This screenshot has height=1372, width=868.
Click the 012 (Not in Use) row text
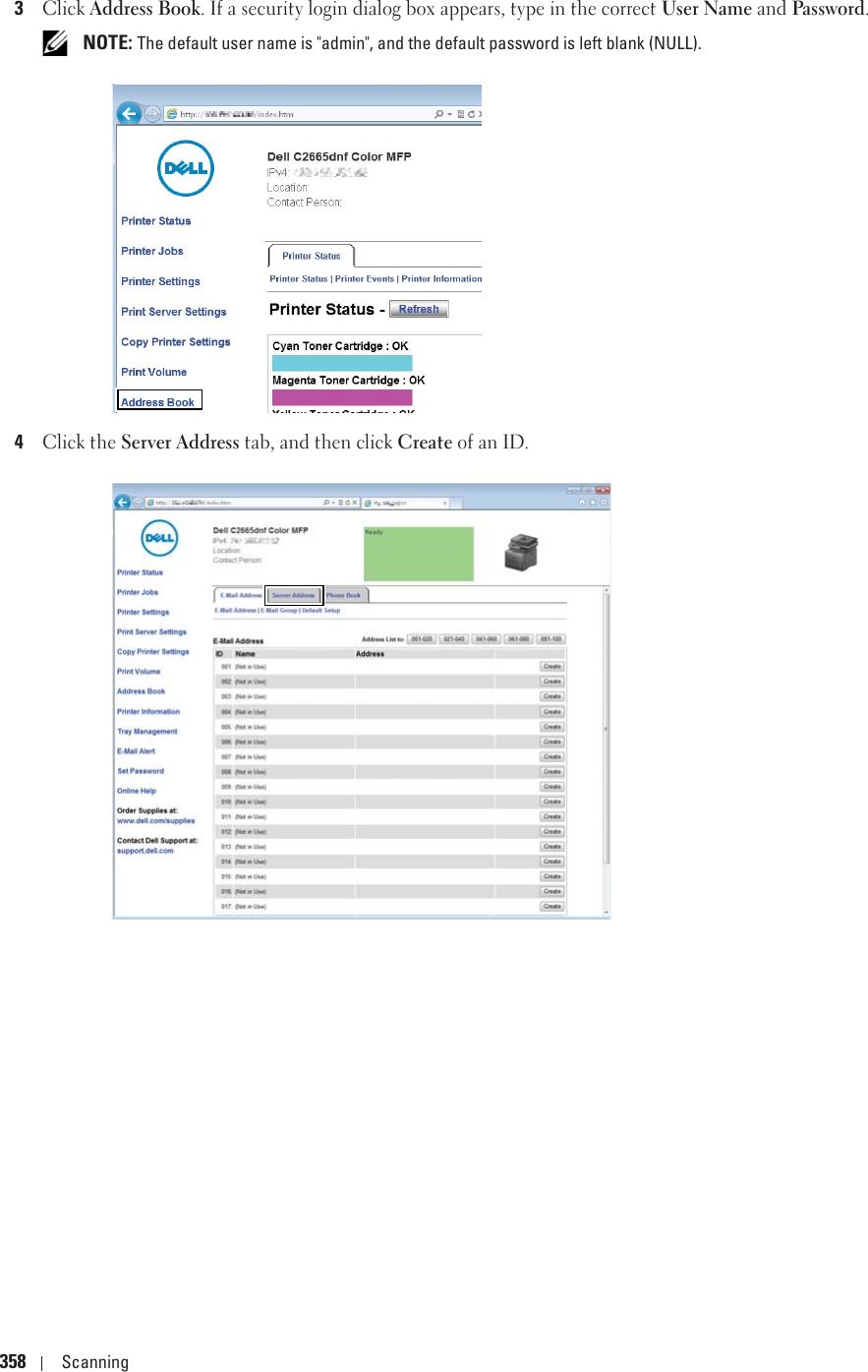pyautogui.click(x=243, y=832)
